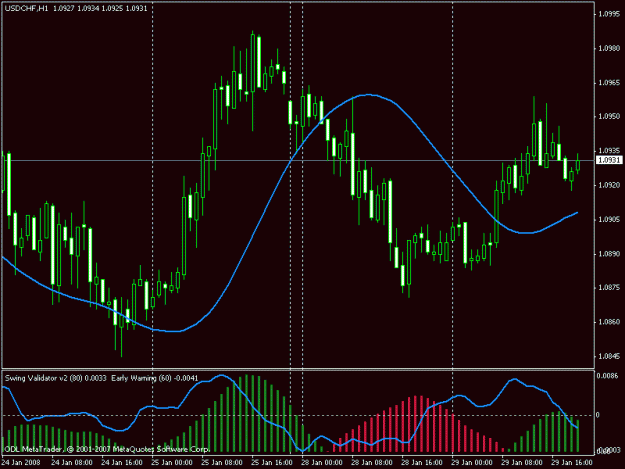This screenshot has width=625, height=469.
Task: Click the 24 Jan 08:00 time label
Action: 72,463
